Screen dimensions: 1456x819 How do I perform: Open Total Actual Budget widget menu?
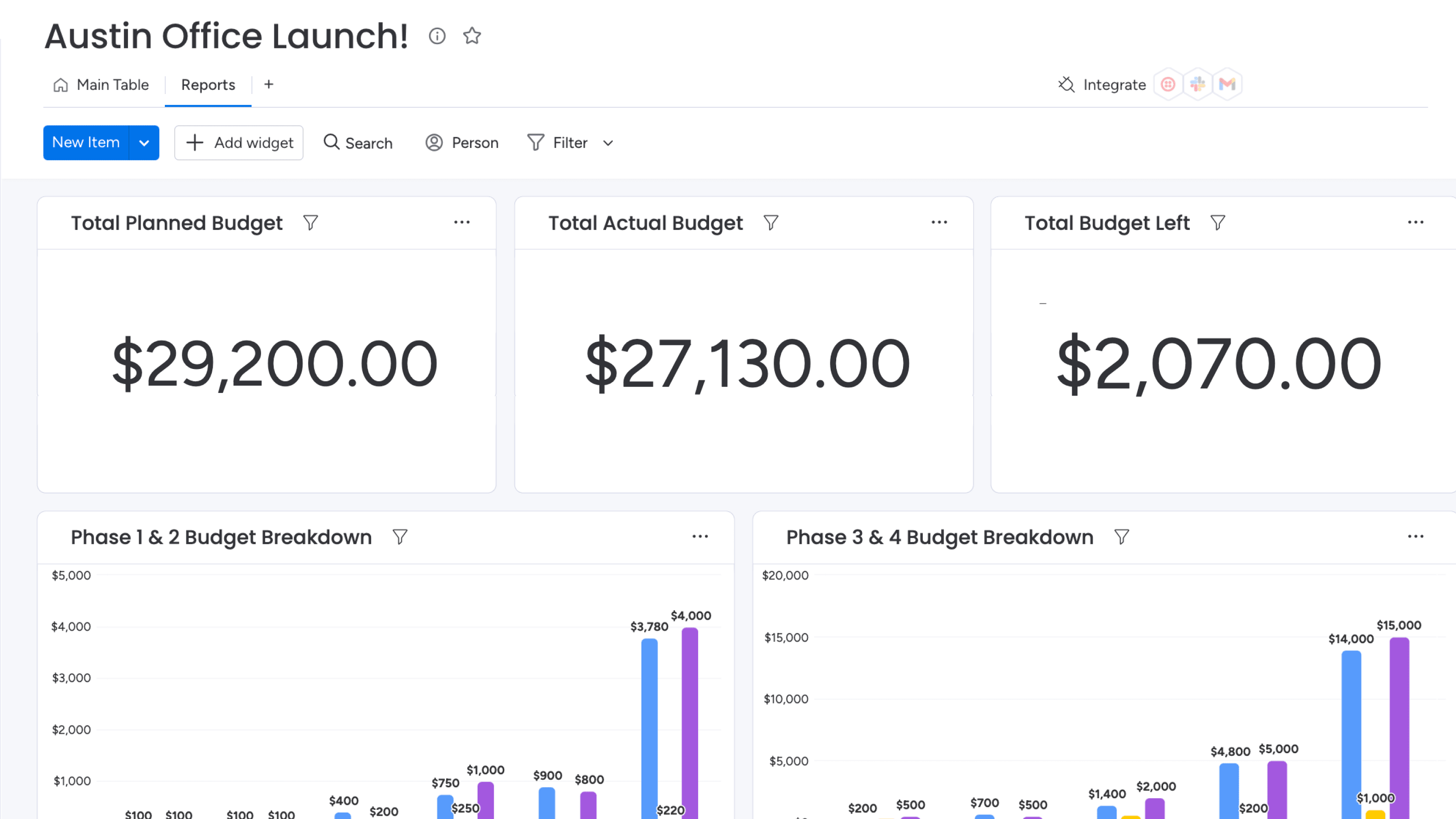[939, 222]
